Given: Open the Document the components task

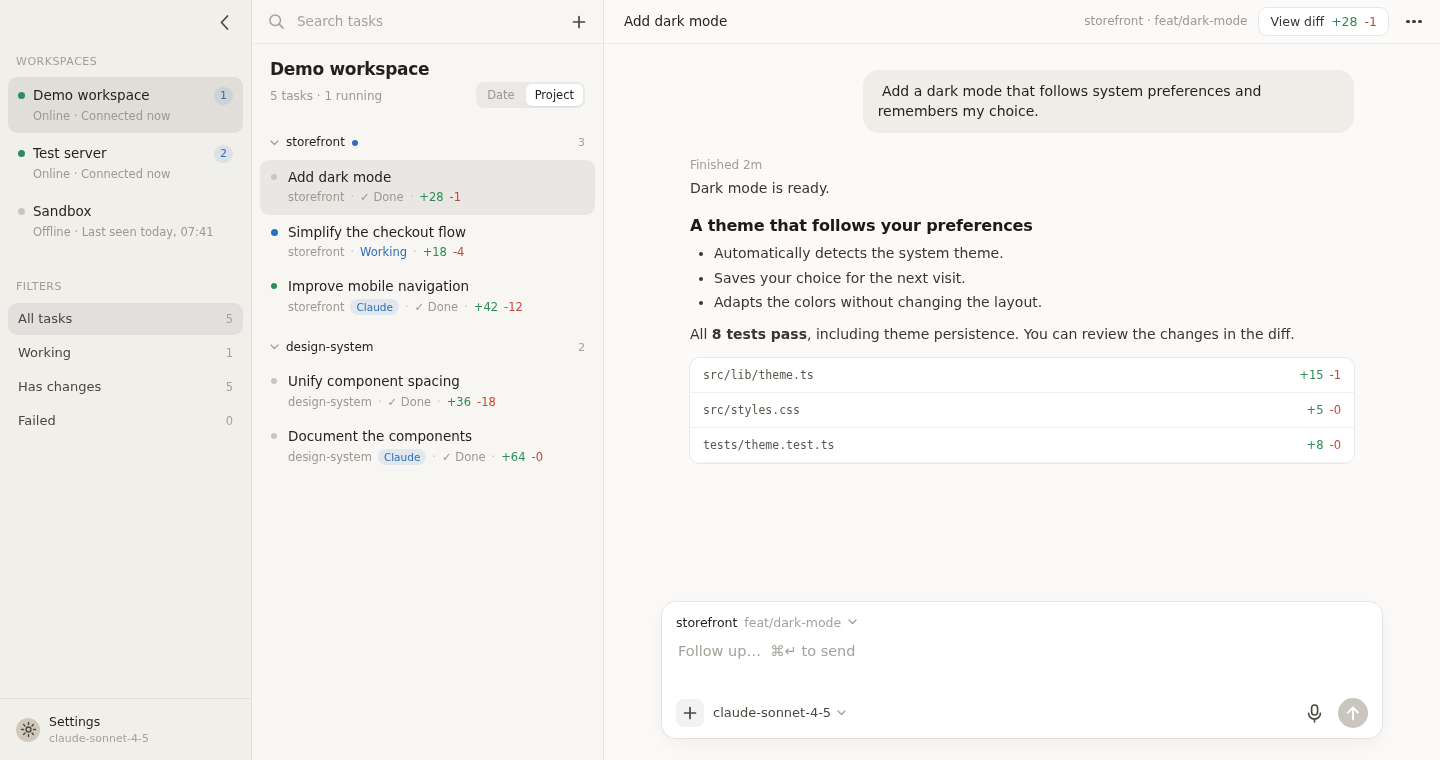Looking at the screenshot, I should (427, 447).
